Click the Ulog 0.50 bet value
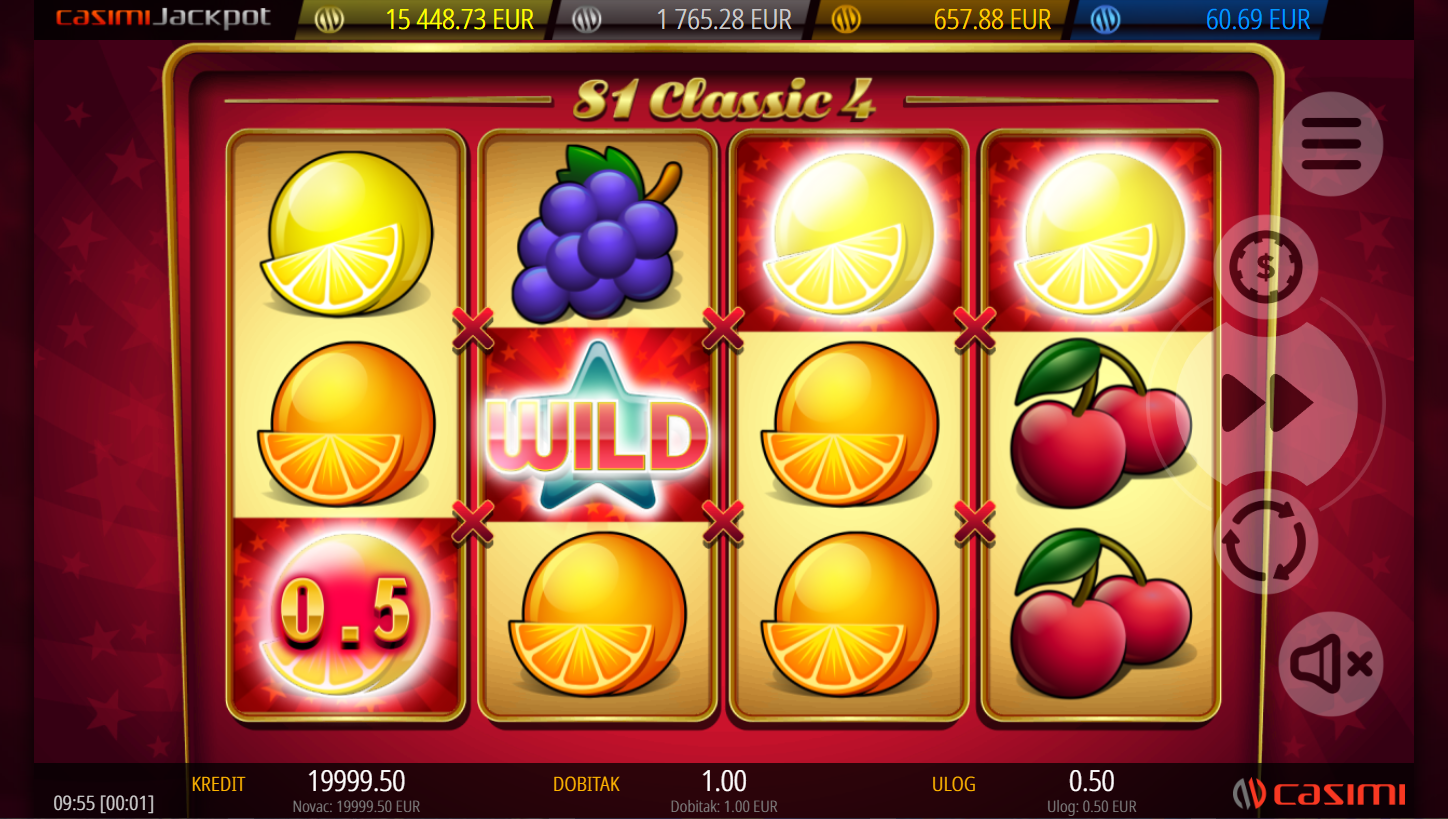The width and height of the screenshot is (1448, 819). [1092, 781]
